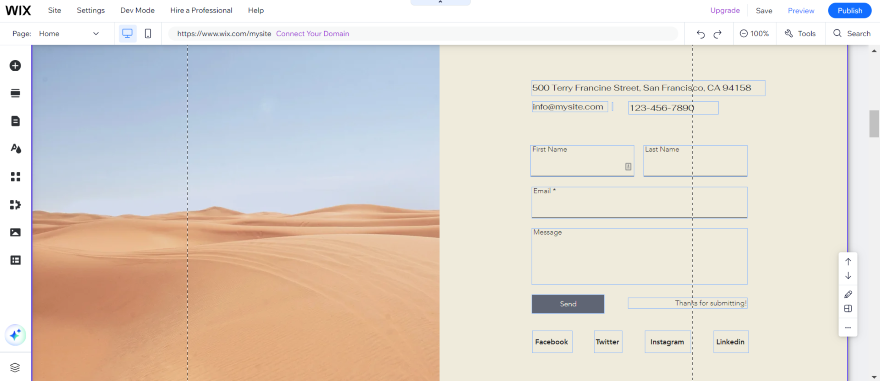Image resolution: width=880 pixels, height=381 pixels.
Task: Click the minus icon in section toolbar
Action: click(848, 328)
